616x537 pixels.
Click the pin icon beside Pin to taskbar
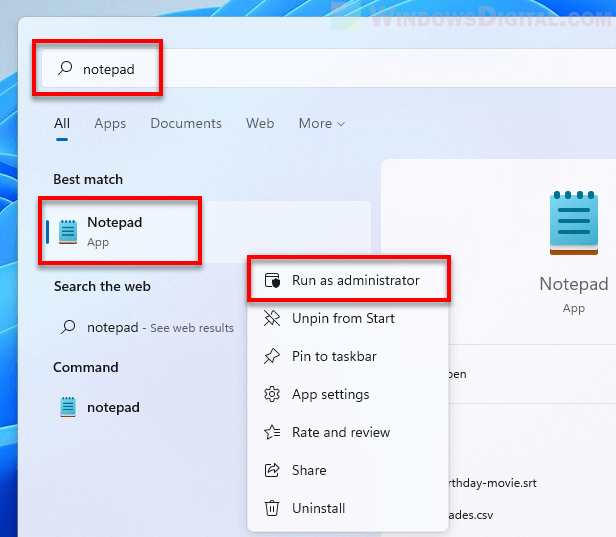click(x=272, y=356)
